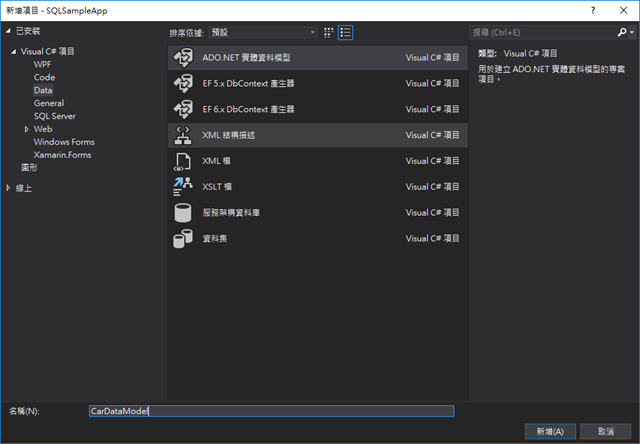Select the Xamarin.Forms category

click(x=62, y=155)
